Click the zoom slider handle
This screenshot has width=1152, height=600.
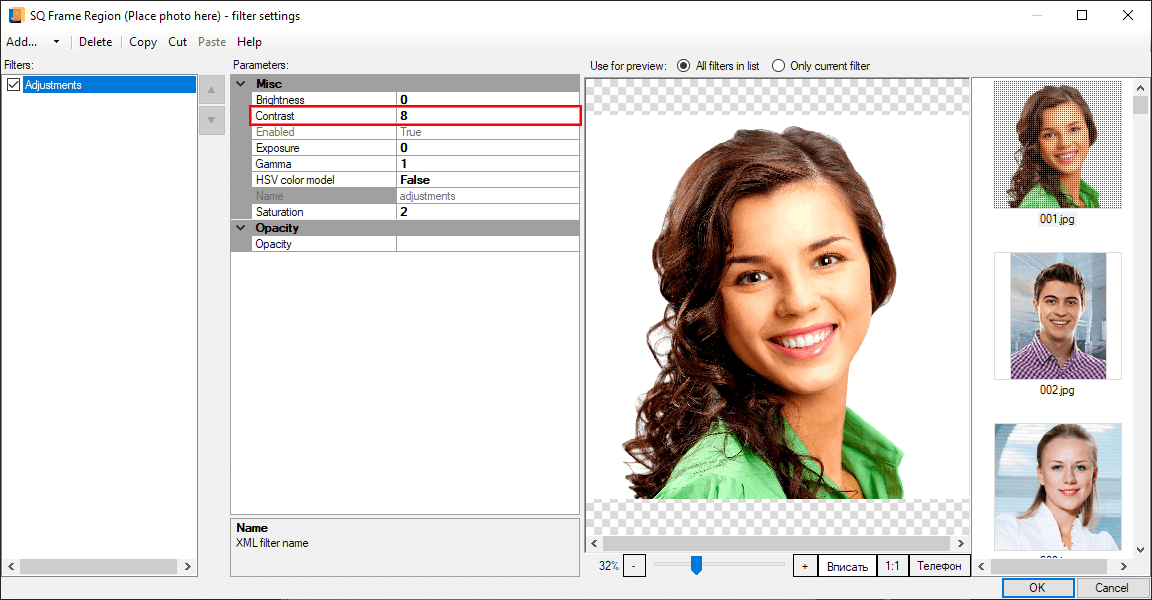coord(696,565)
